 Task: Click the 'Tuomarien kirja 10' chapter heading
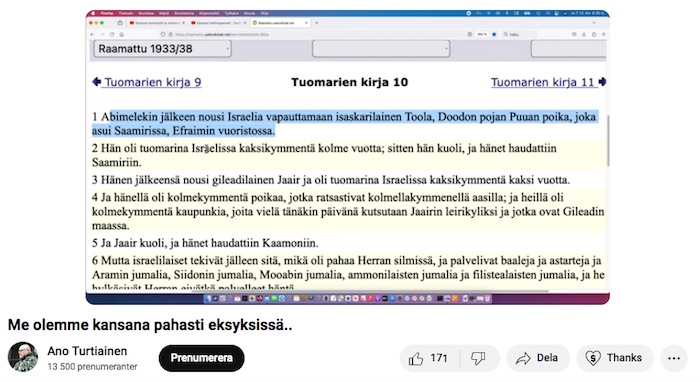pos(350,82)
